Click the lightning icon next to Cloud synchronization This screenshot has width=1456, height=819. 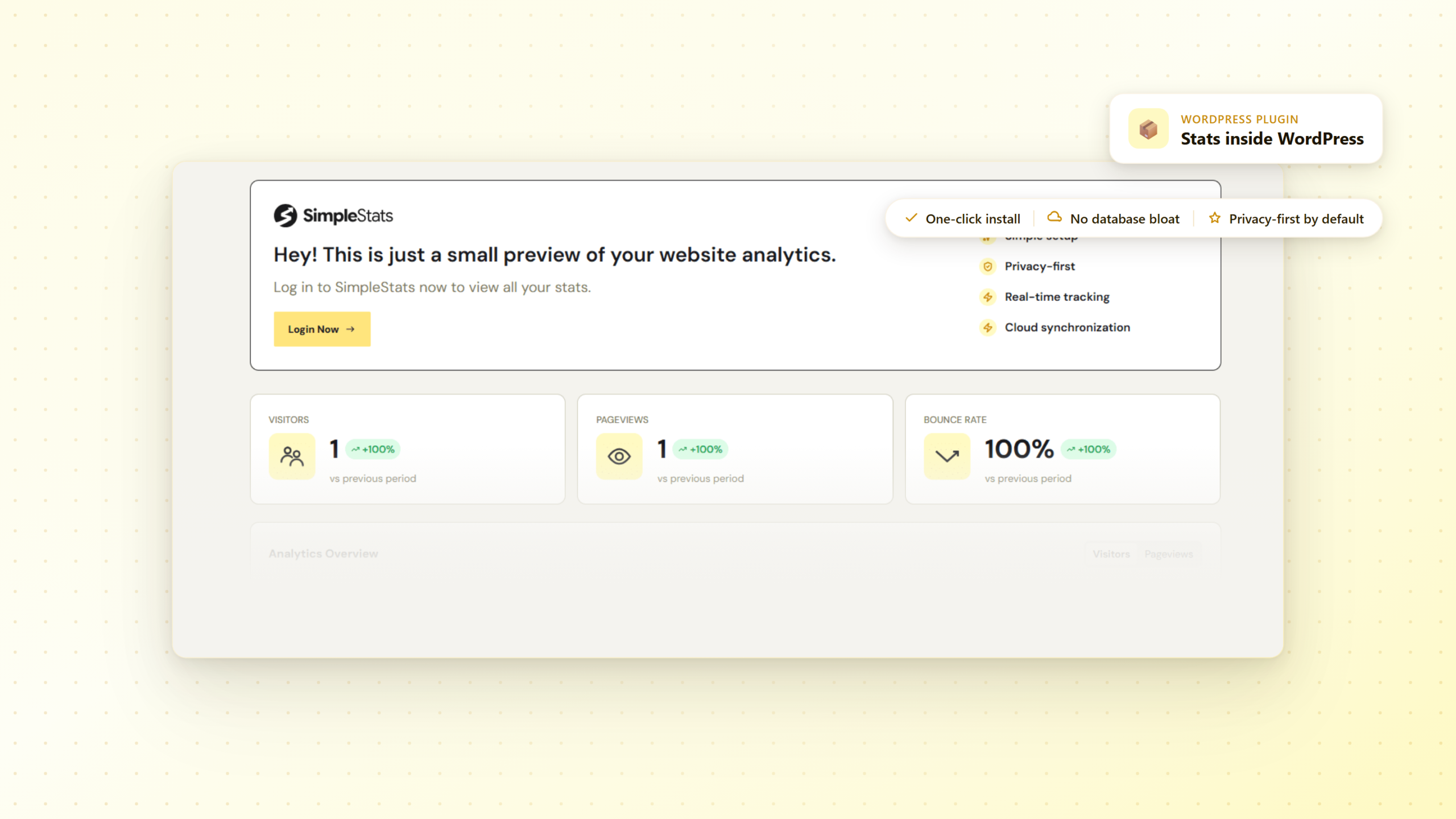pos(988,328)
